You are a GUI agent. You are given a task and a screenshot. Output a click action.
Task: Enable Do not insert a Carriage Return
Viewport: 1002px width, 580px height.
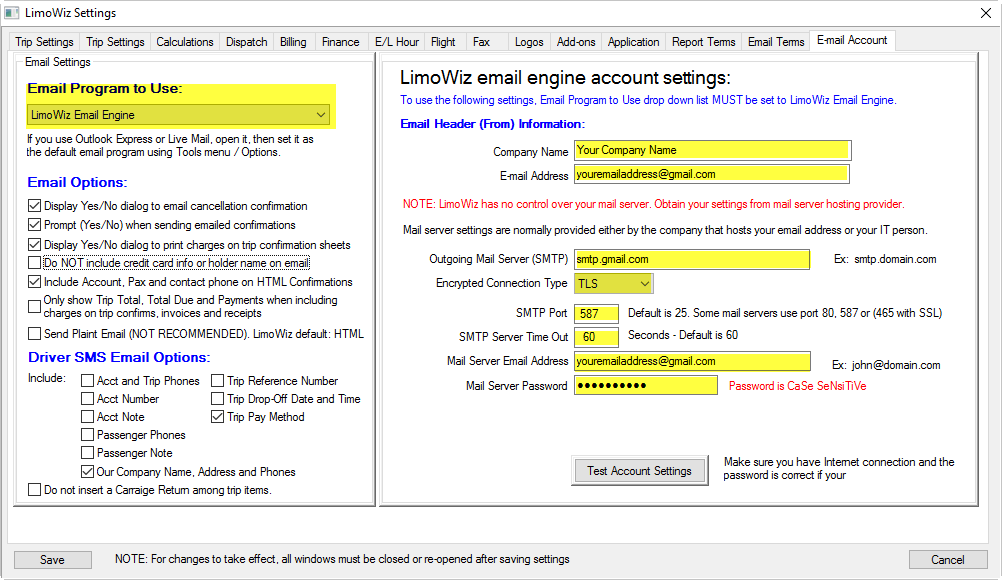click(x=35, y=490)
